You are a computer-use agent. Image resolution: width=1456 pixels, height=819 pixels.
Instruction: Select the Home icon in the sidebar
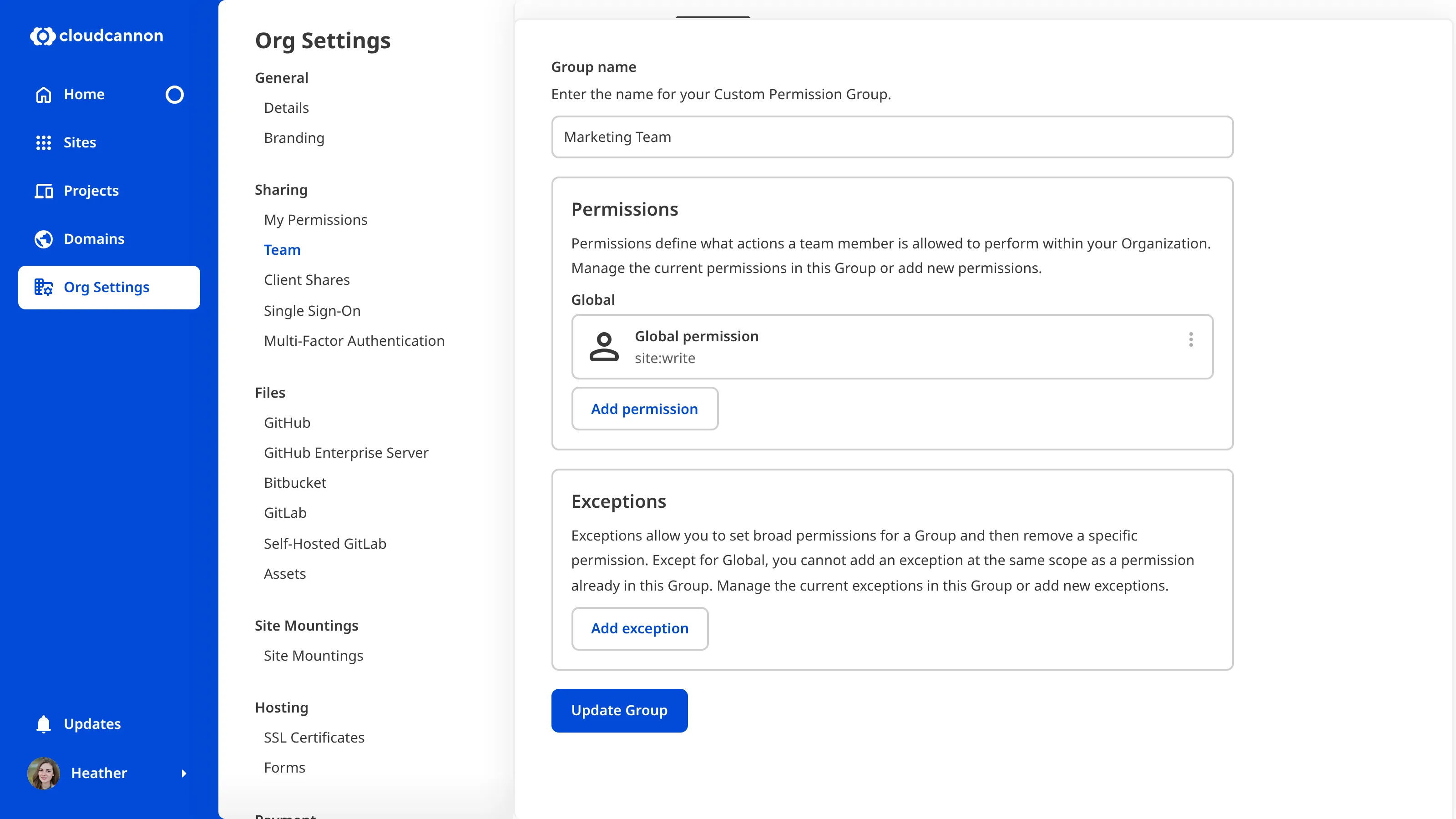[43, 94]
